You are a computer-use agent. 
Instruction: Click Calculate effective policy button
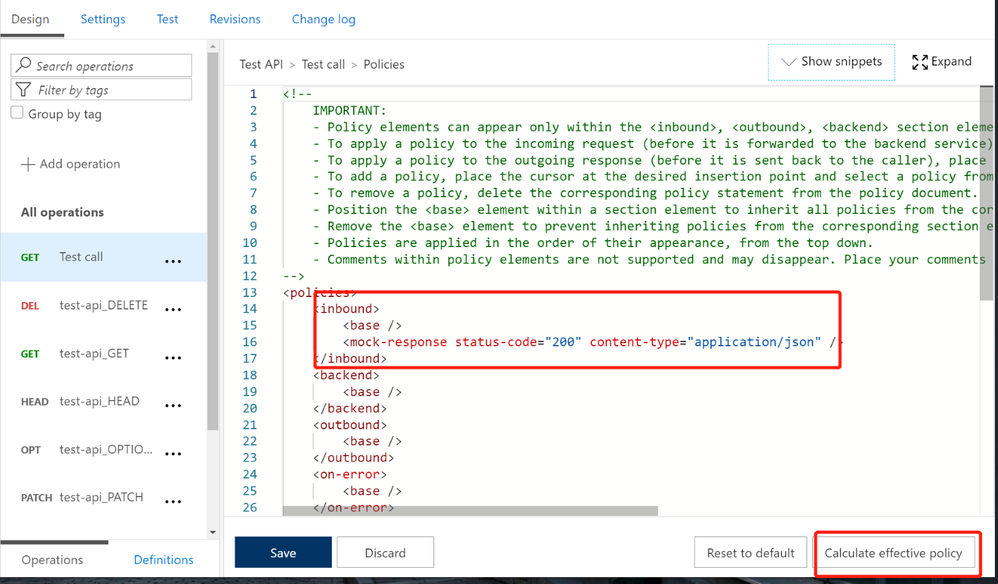click(x=893, y=552)
